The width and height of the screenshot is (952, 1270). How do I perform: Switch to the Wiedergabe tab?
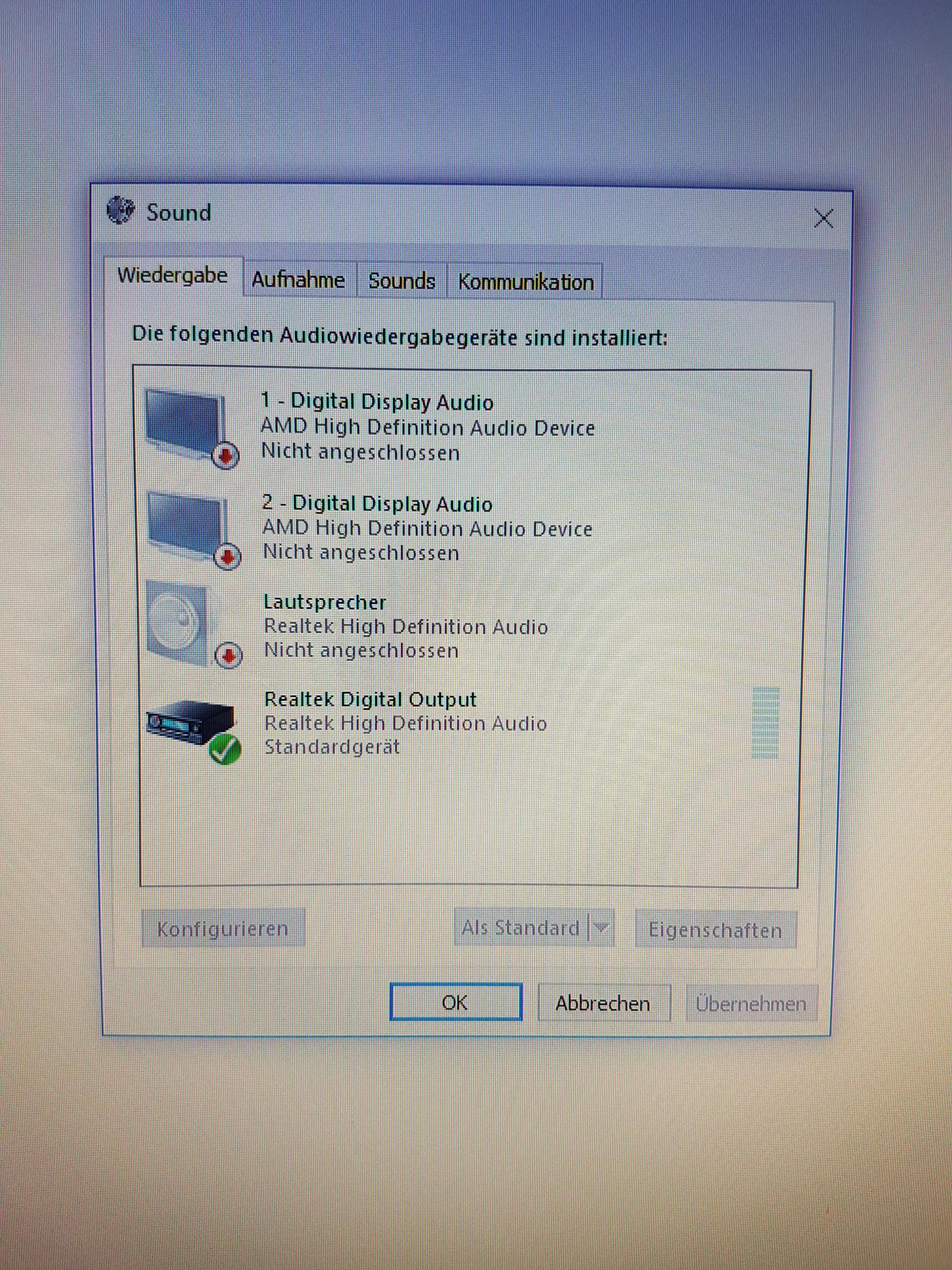[x=172, y=275]
